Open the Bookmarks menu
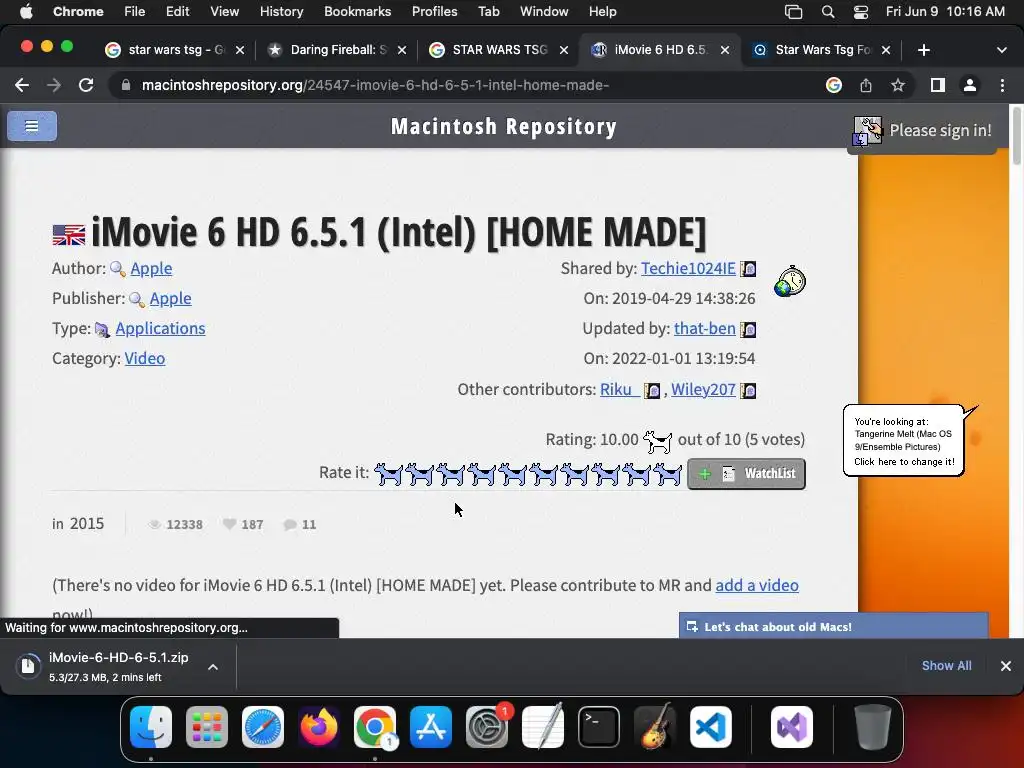Image resolution: width=1024 pixels, height=768 pixels. pos(357,12)
